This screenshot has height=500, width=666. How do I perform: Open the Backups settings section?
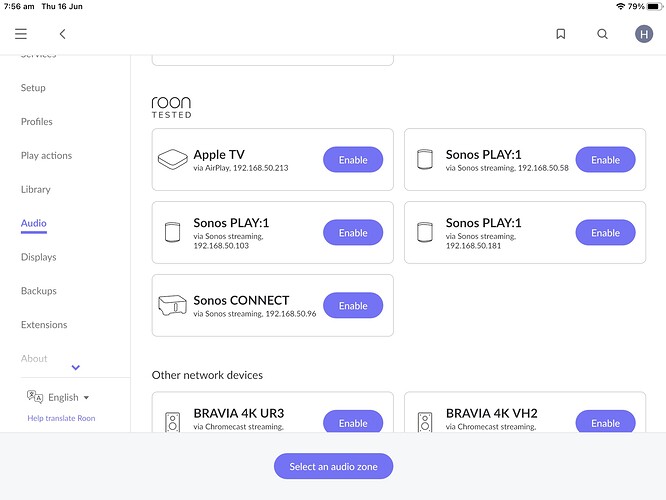[x=39, y=291]
